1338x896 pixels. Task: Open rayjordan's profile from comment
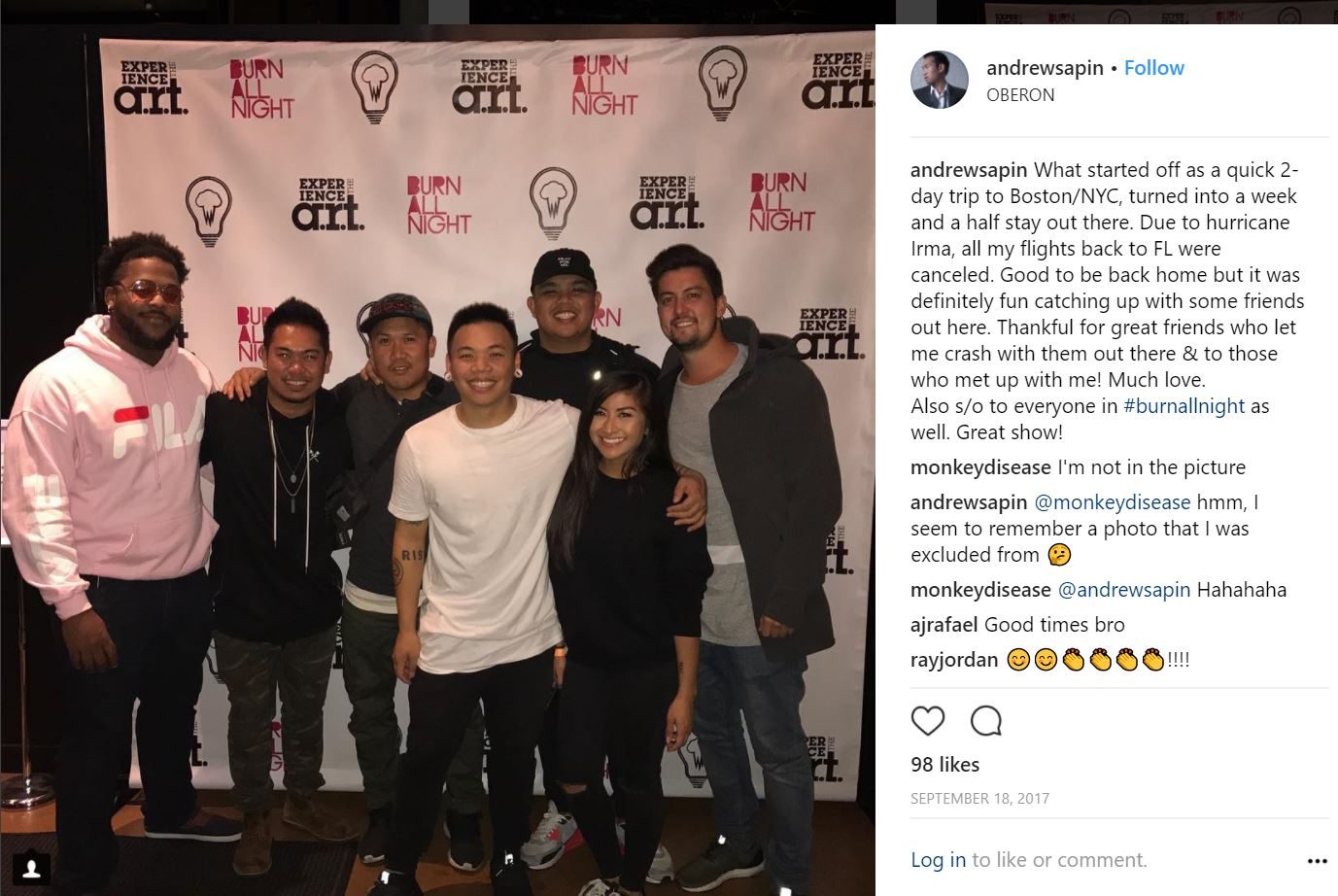click(x=954, y=660)
